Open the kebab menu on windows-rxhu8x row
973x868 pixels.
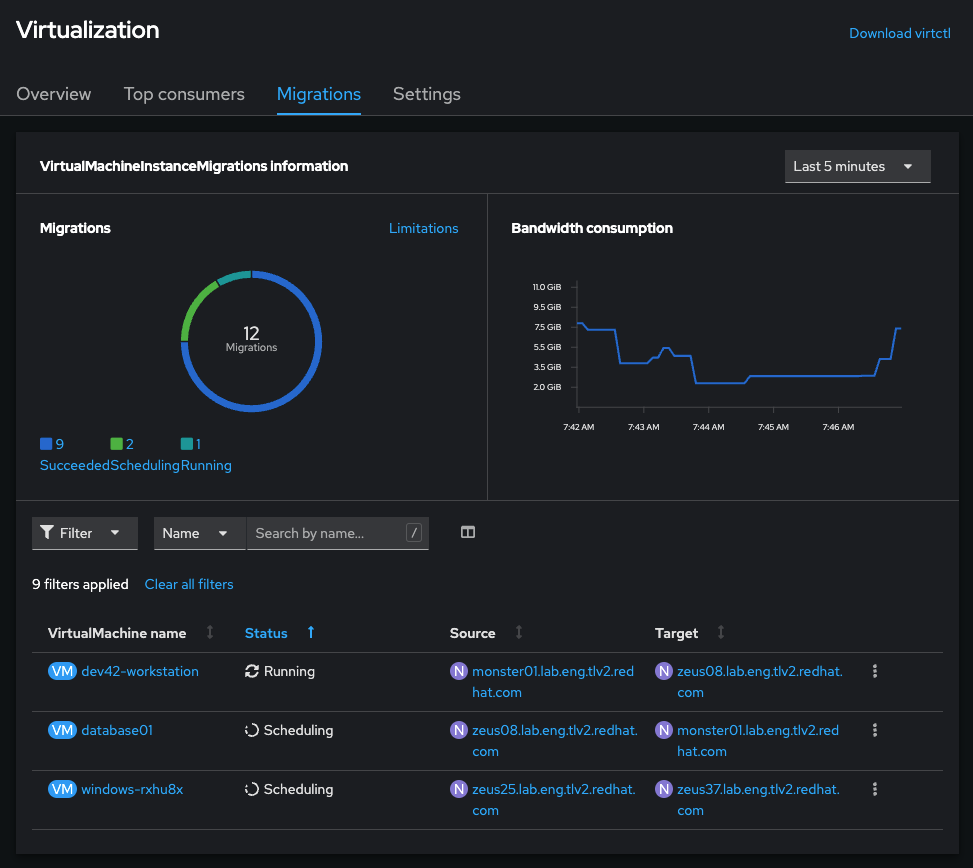(875, 789)
